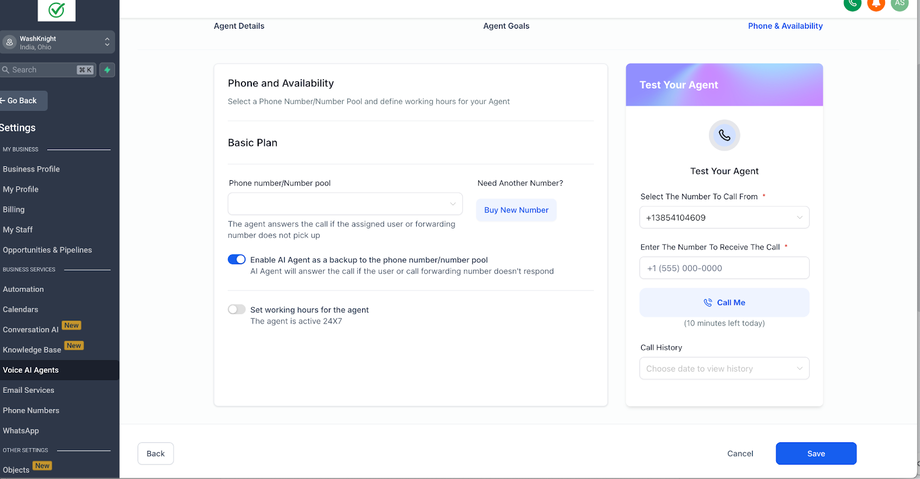Click the number to receive call field

[724, 268]
